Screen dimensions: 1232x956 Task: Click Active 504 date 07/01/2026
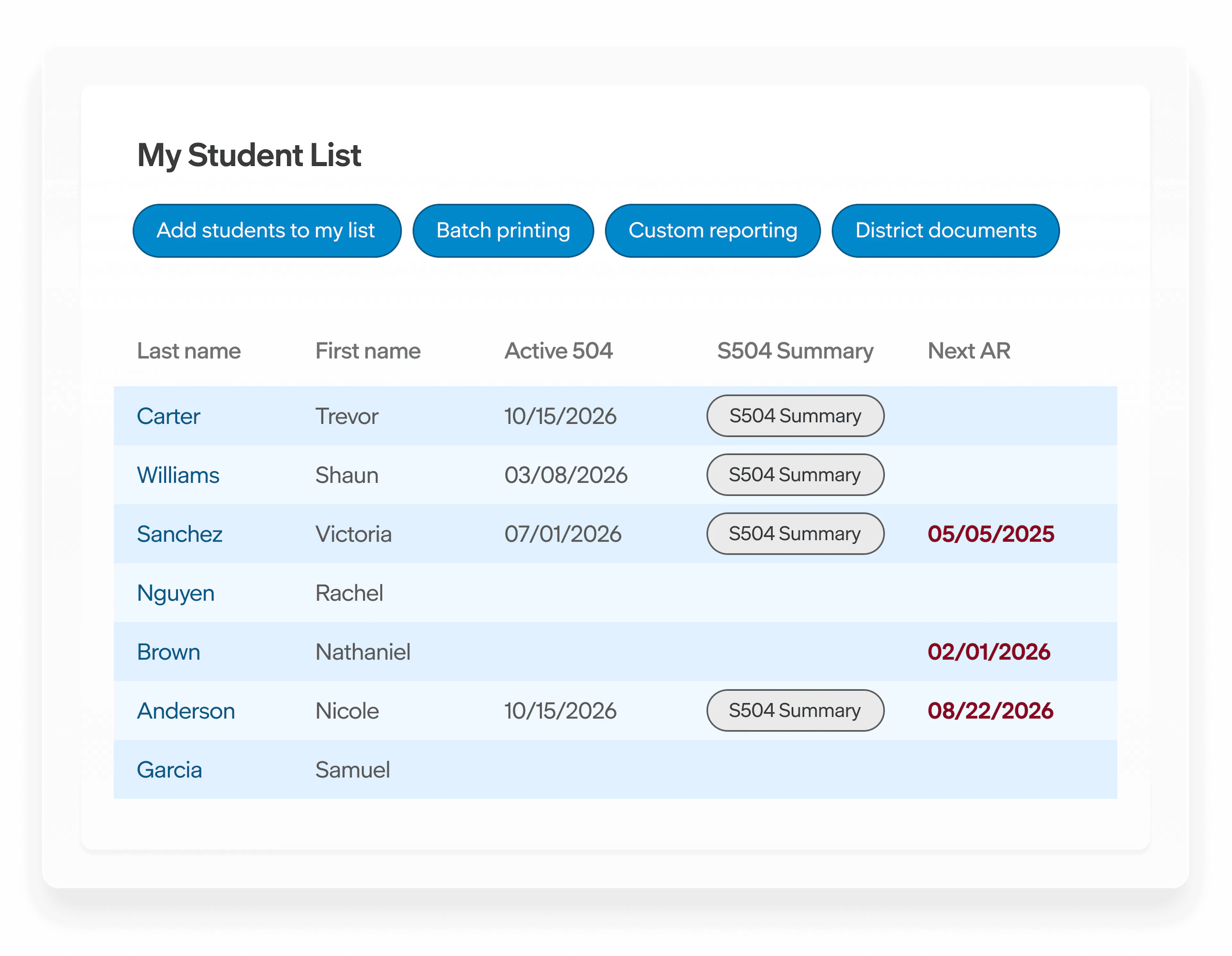pos(563,534)
